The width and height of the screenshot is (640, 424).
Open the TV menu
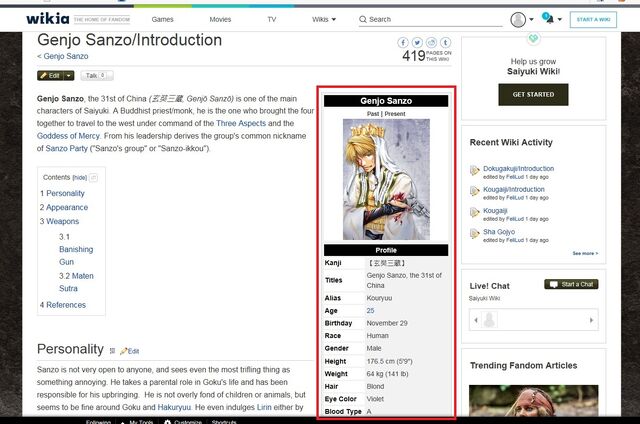pos(271,19)
